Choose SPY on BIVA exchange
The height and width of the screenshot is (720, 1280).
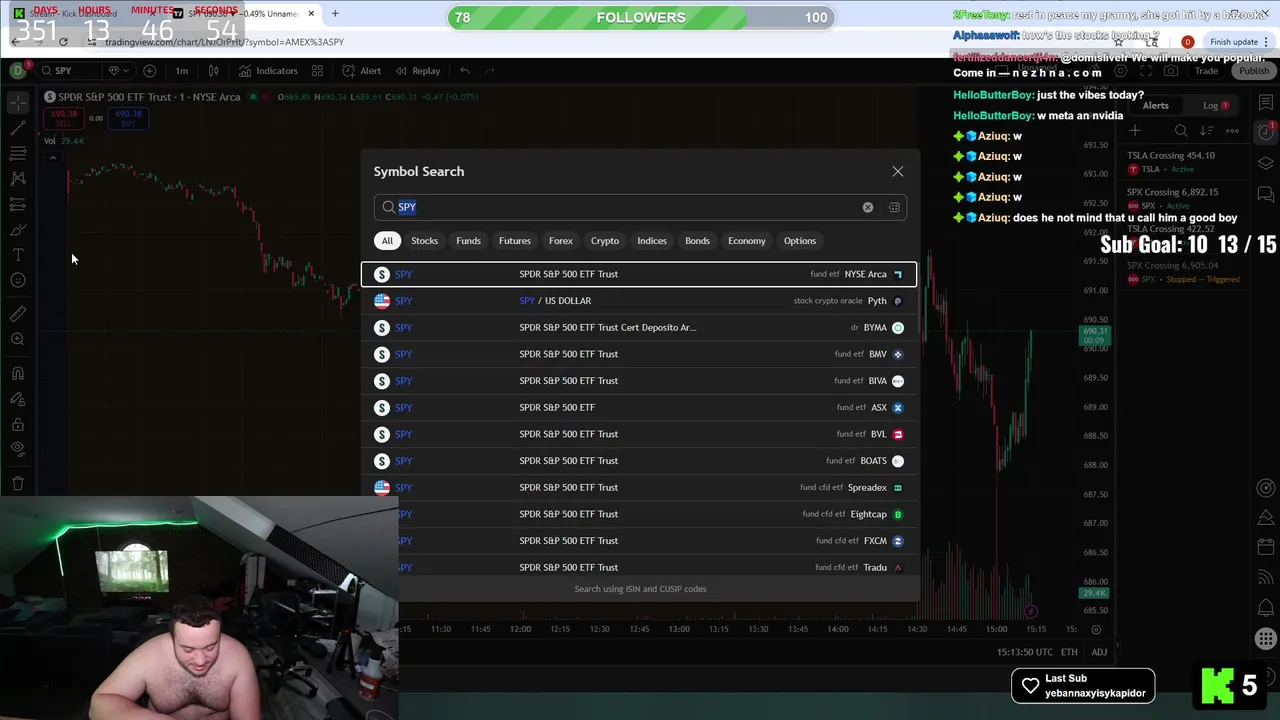[639, 381]
